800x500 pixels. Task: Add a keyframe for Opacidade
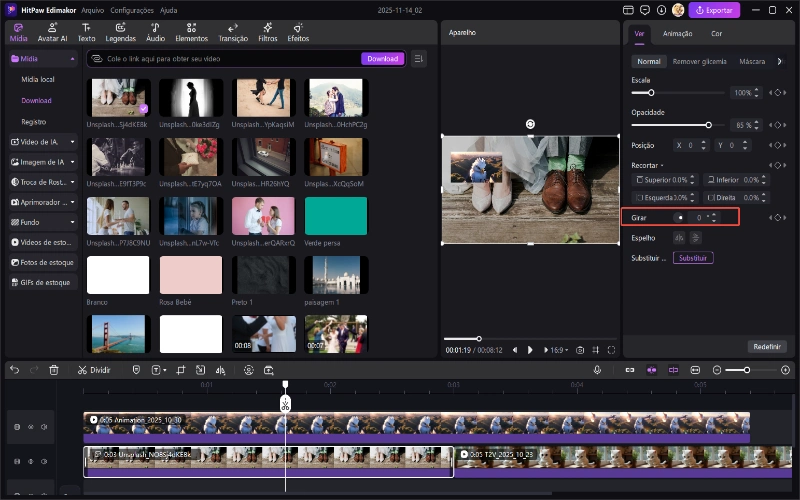(777, 125)
